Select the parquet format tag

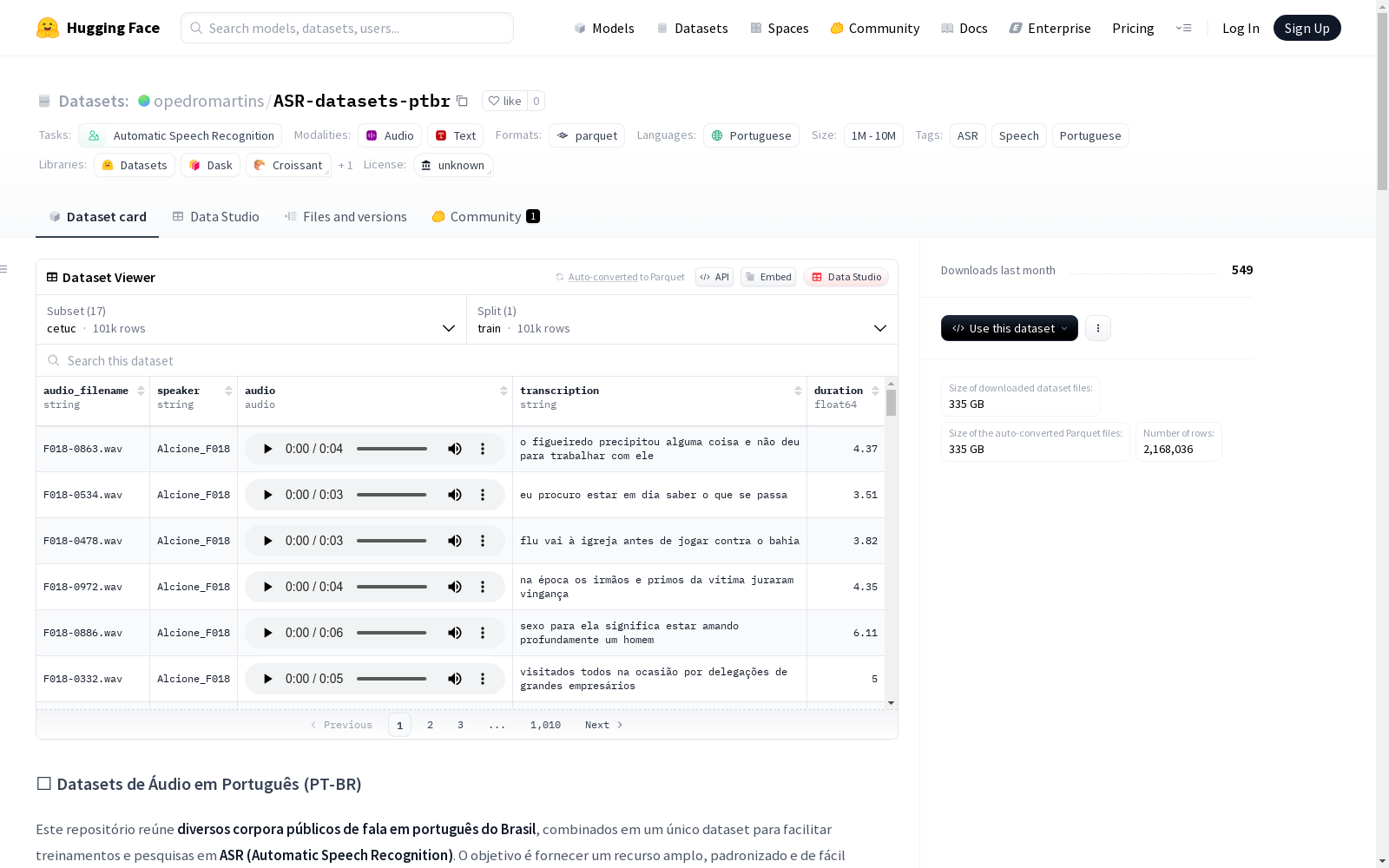(x=587, y=135)
